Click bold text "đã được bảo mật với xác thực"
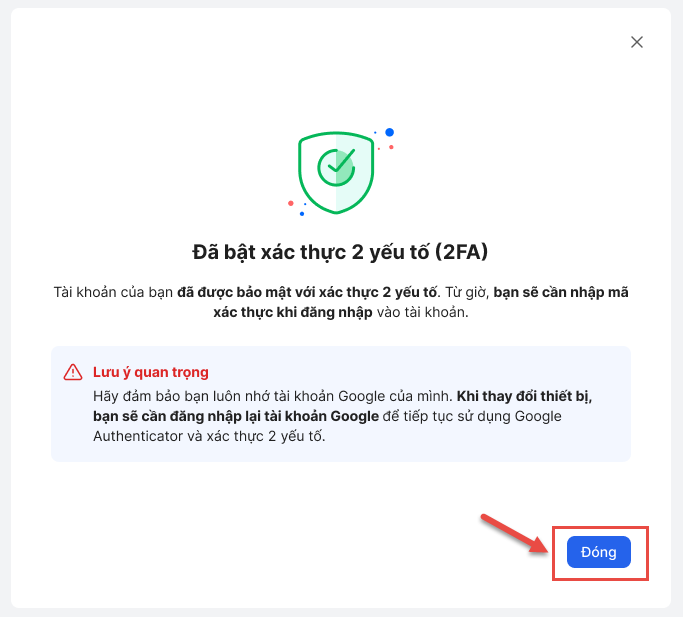 point(290,292)
